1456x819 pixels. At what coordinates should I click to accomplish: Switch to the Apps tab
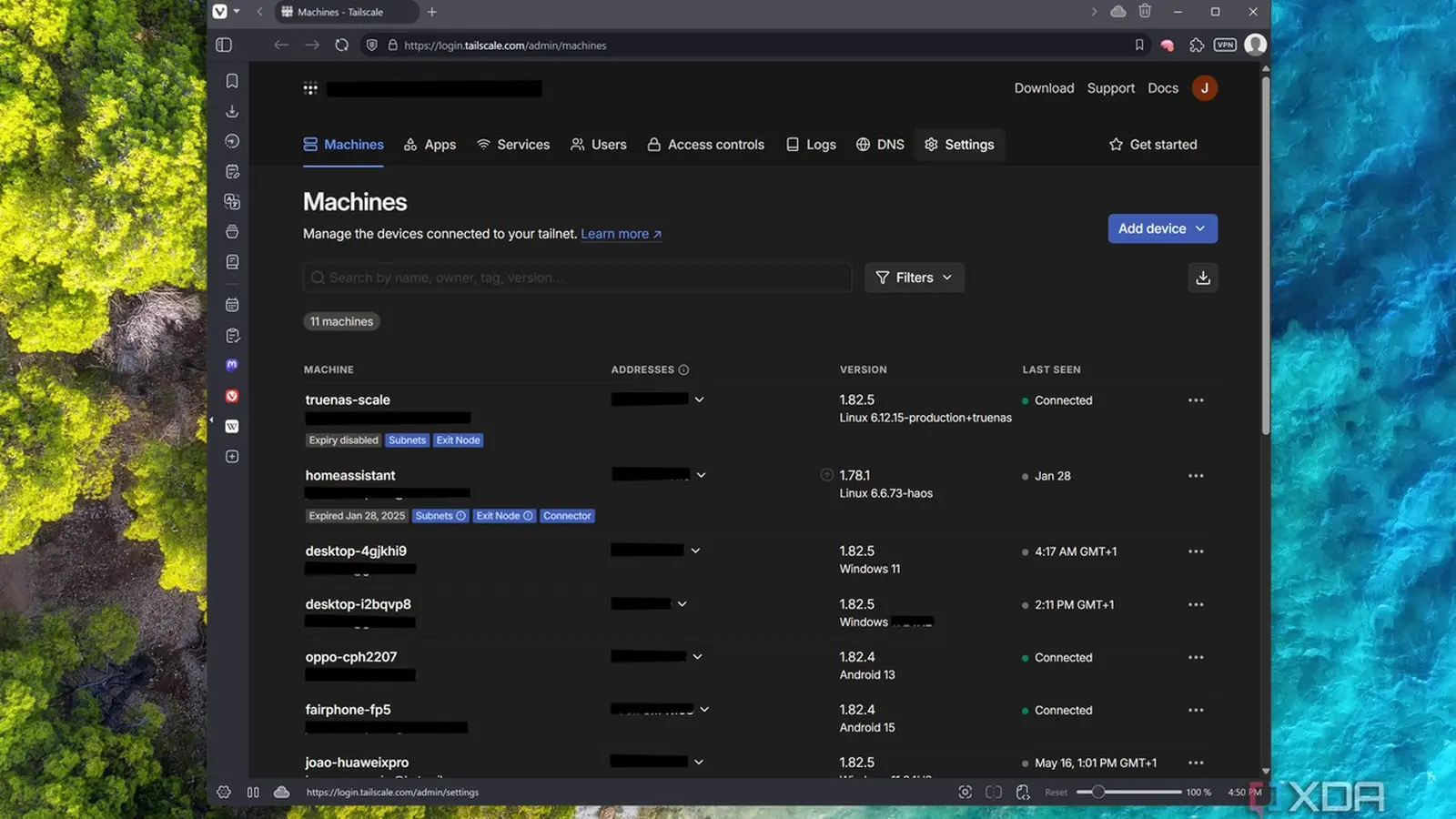(430, 145)
